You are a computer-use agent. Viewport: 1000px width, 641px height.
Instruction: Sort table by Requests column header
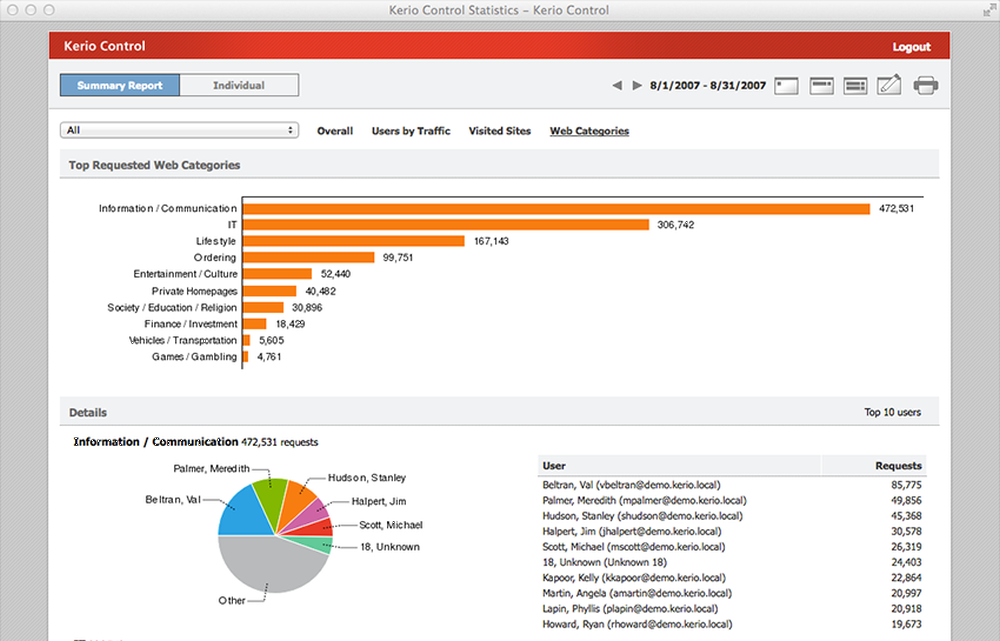point(897,466)
